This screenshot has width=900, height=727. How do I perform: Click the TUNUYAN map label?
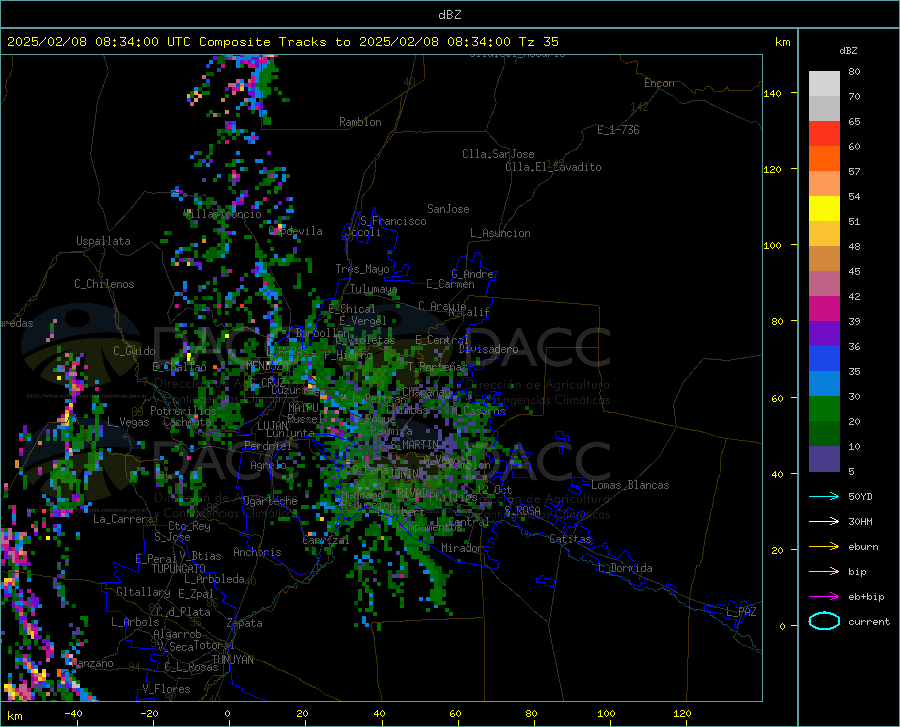point(232,660)
